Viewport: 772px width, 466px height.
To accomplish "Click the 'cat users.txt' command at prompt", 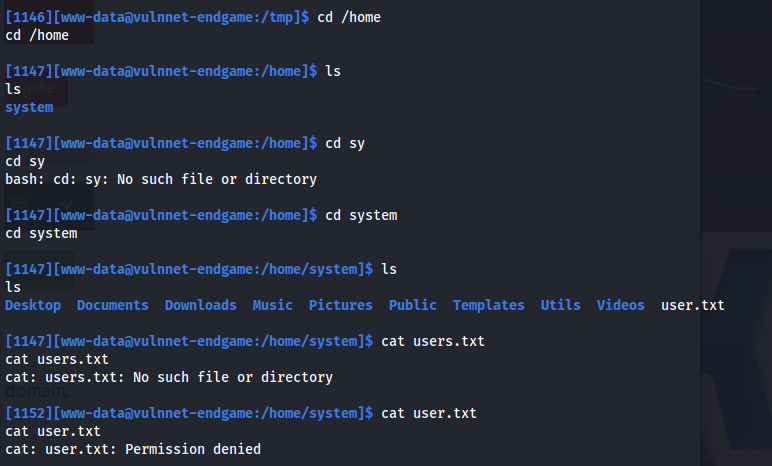I will point(433,341).
